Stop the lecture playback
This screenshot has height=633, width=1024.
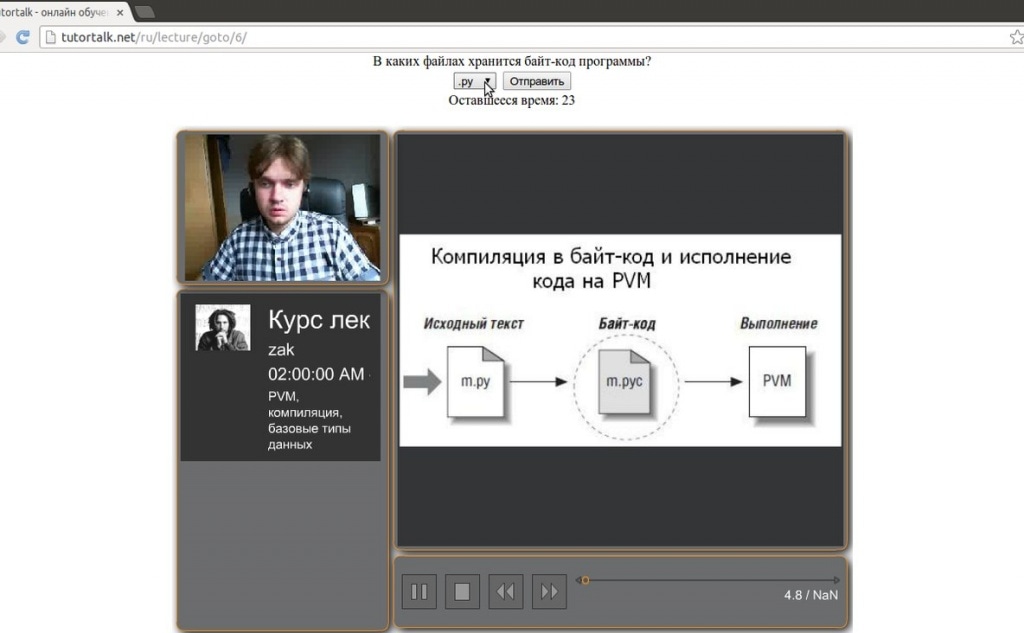click(x=461, y=591)
